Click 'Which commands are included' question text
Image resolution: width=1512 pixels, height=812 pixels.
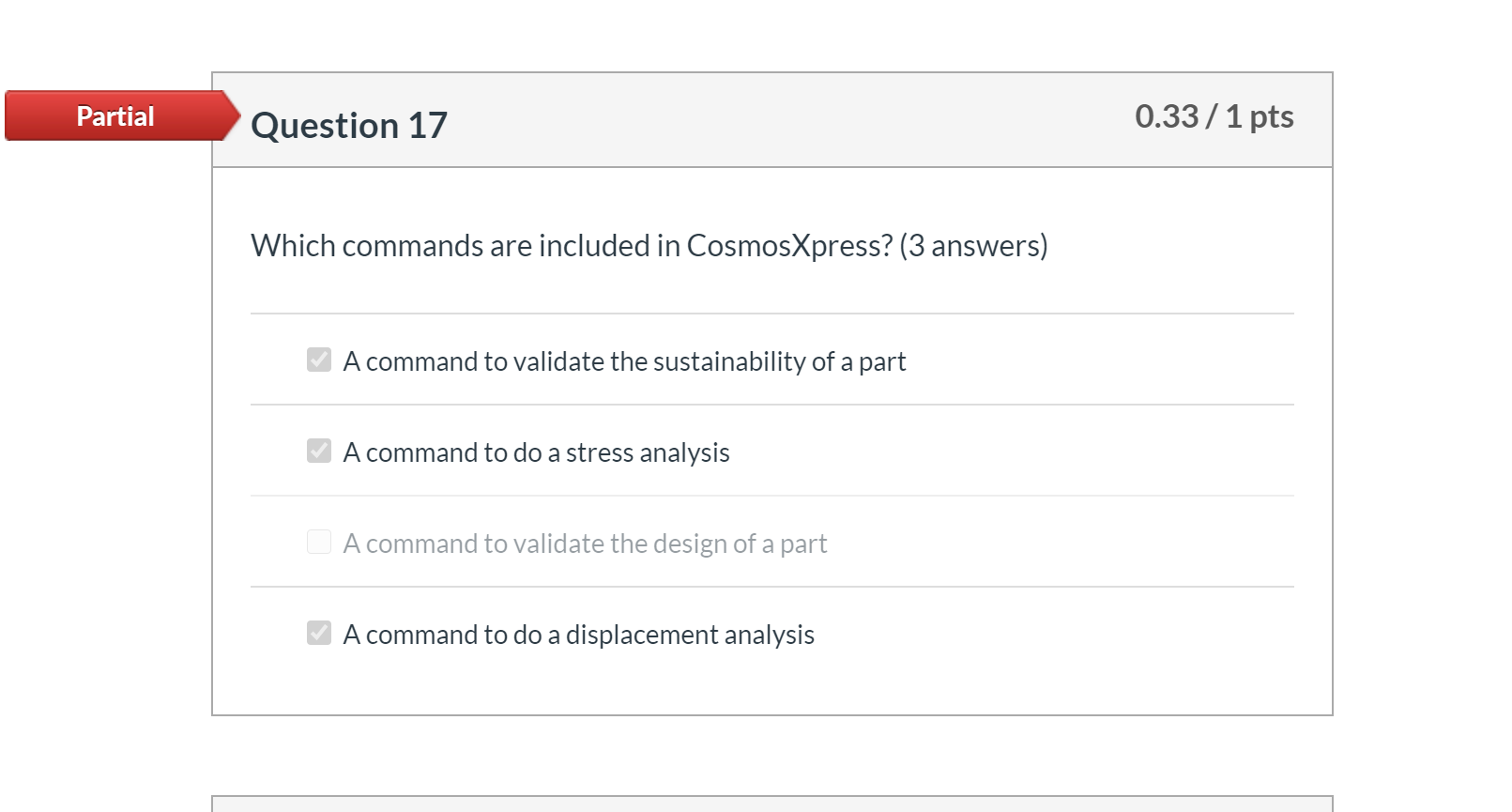451,246
